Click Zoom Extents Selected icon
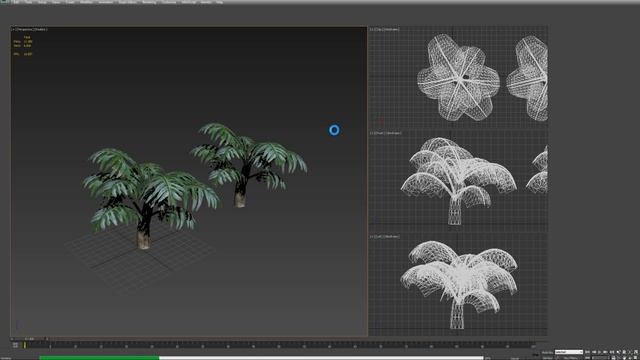 [630, 352]
